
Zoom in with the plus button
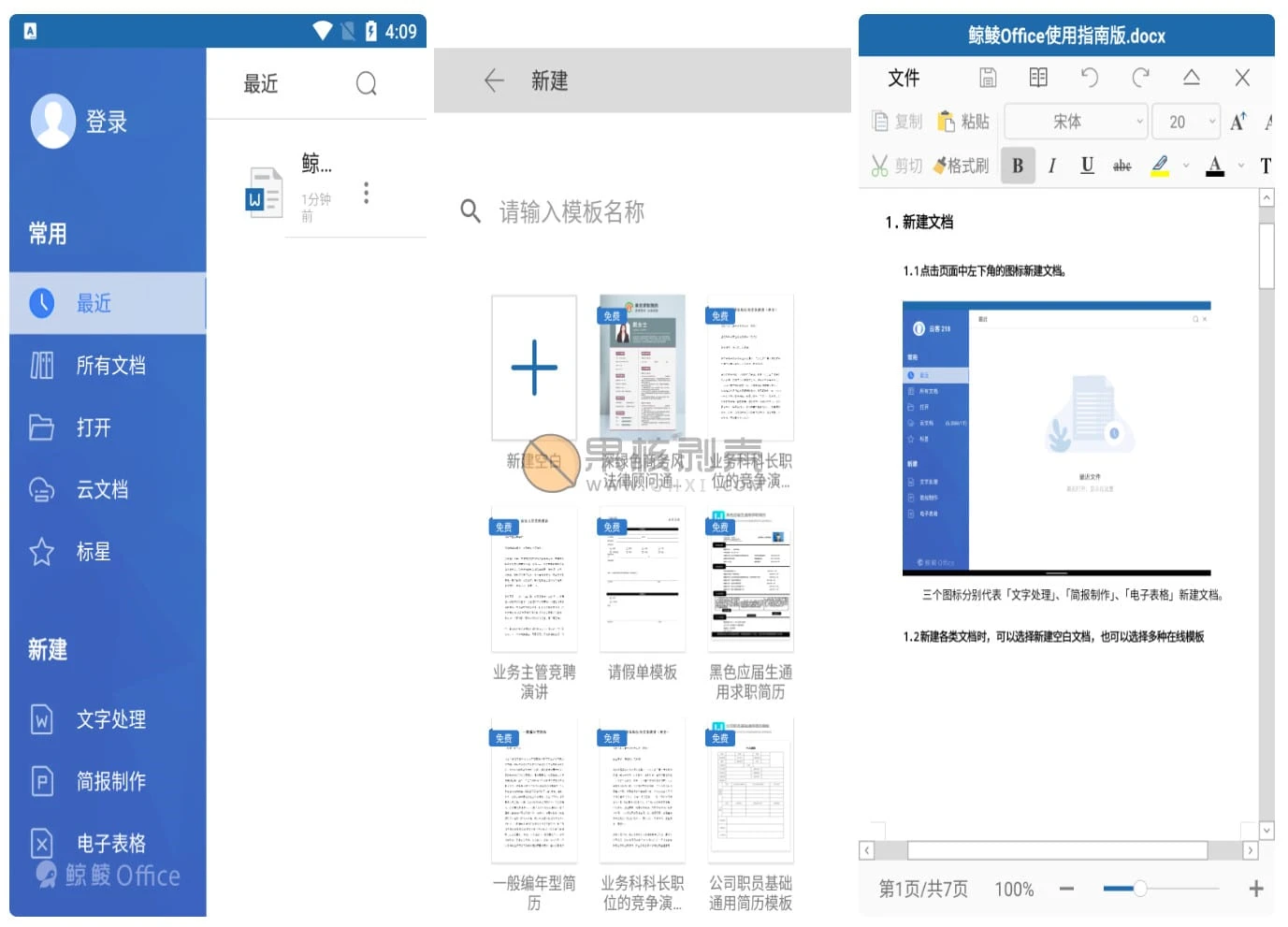[x=1256, y=889]
